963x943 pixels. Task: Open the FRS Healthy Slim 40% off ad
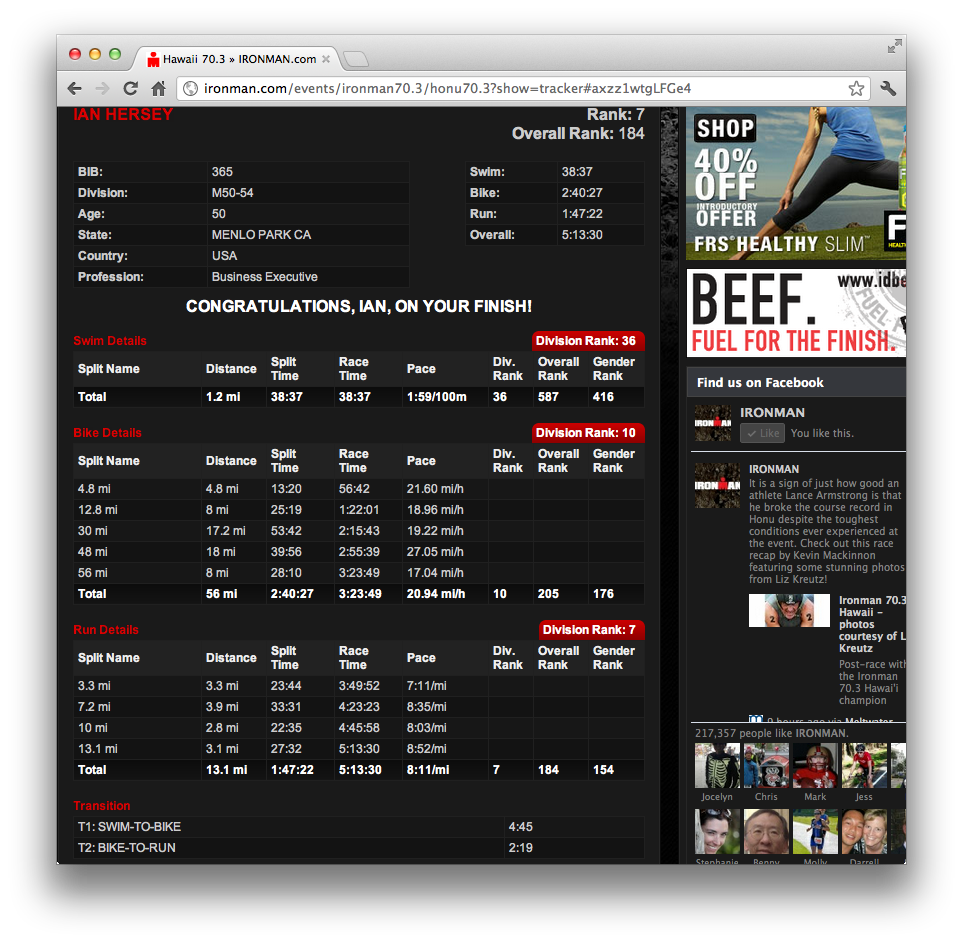point(795,184)
